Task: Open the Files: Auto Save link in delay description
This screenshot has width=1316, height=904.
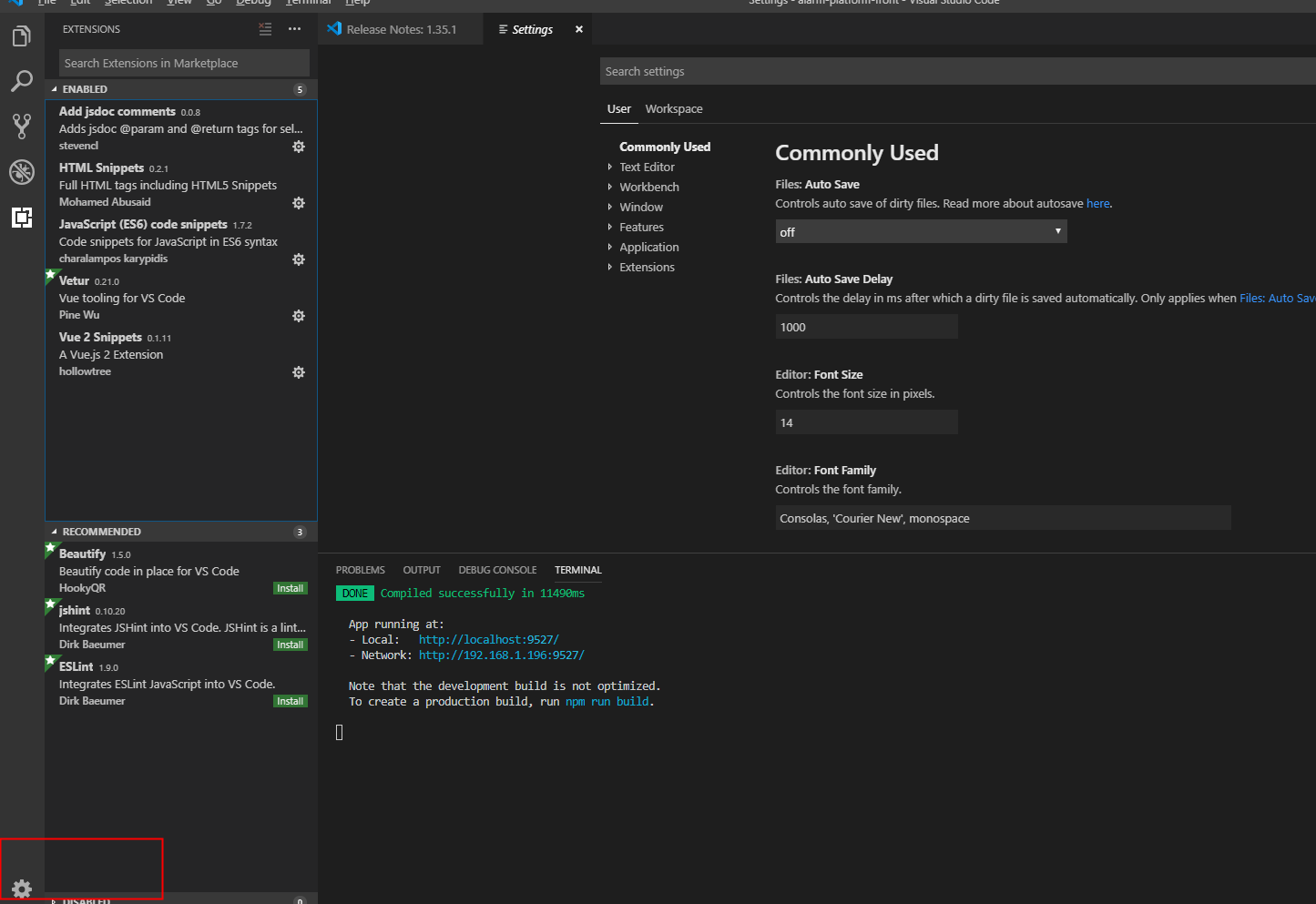Action: click(x=1277, y=298)
